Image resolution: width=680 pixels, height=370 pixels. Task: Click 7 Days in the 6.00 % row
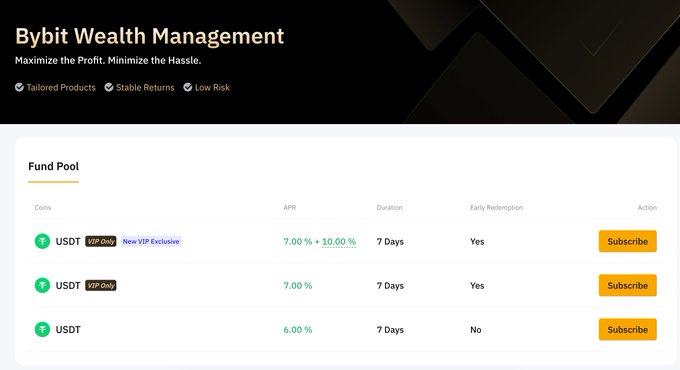(x=390, y=330)
